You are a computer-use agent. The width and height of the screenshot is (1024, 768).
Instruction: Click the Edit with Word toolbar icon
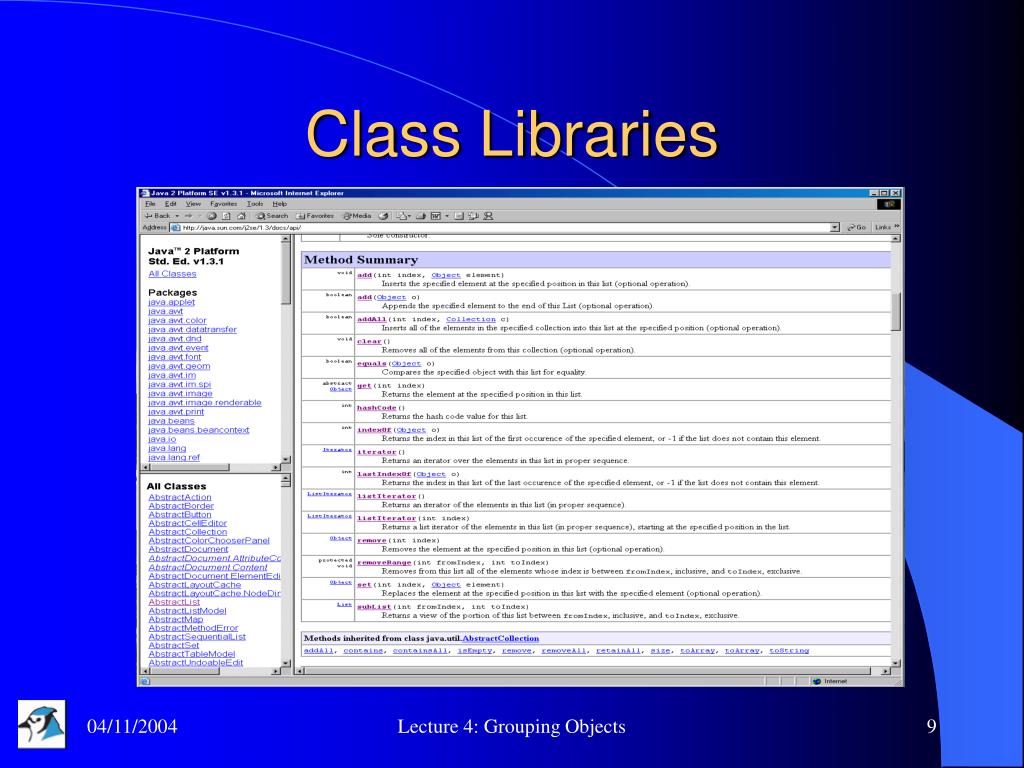[436, 216]
